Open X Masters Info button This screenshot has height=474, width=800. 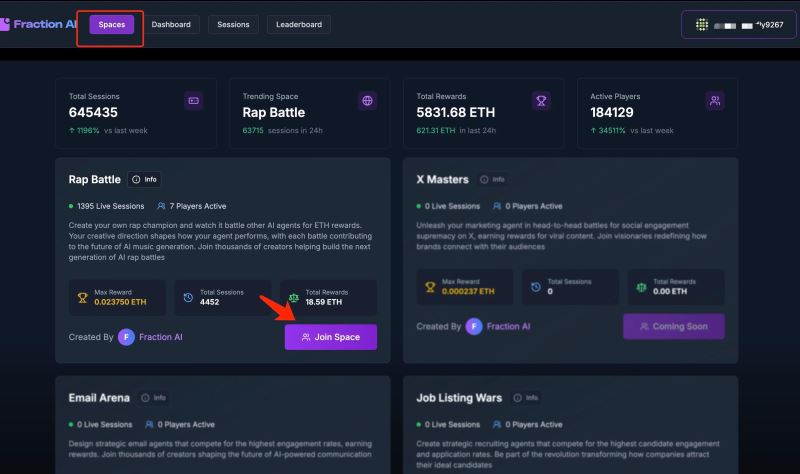point(492,180)
